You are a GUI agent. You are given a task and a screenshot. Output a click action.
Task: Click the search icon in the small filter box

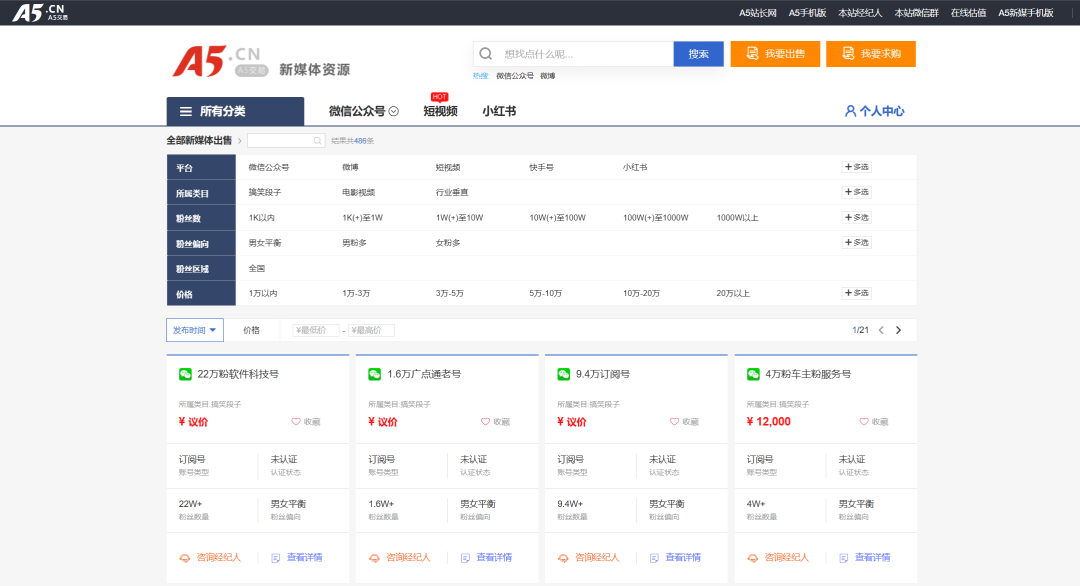pyautogui.click(x=318, y=141)
